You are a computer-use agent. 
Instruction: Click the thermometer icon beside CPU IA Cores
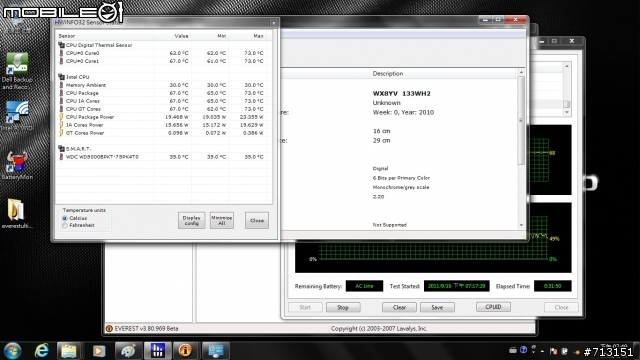coord(61,101)
